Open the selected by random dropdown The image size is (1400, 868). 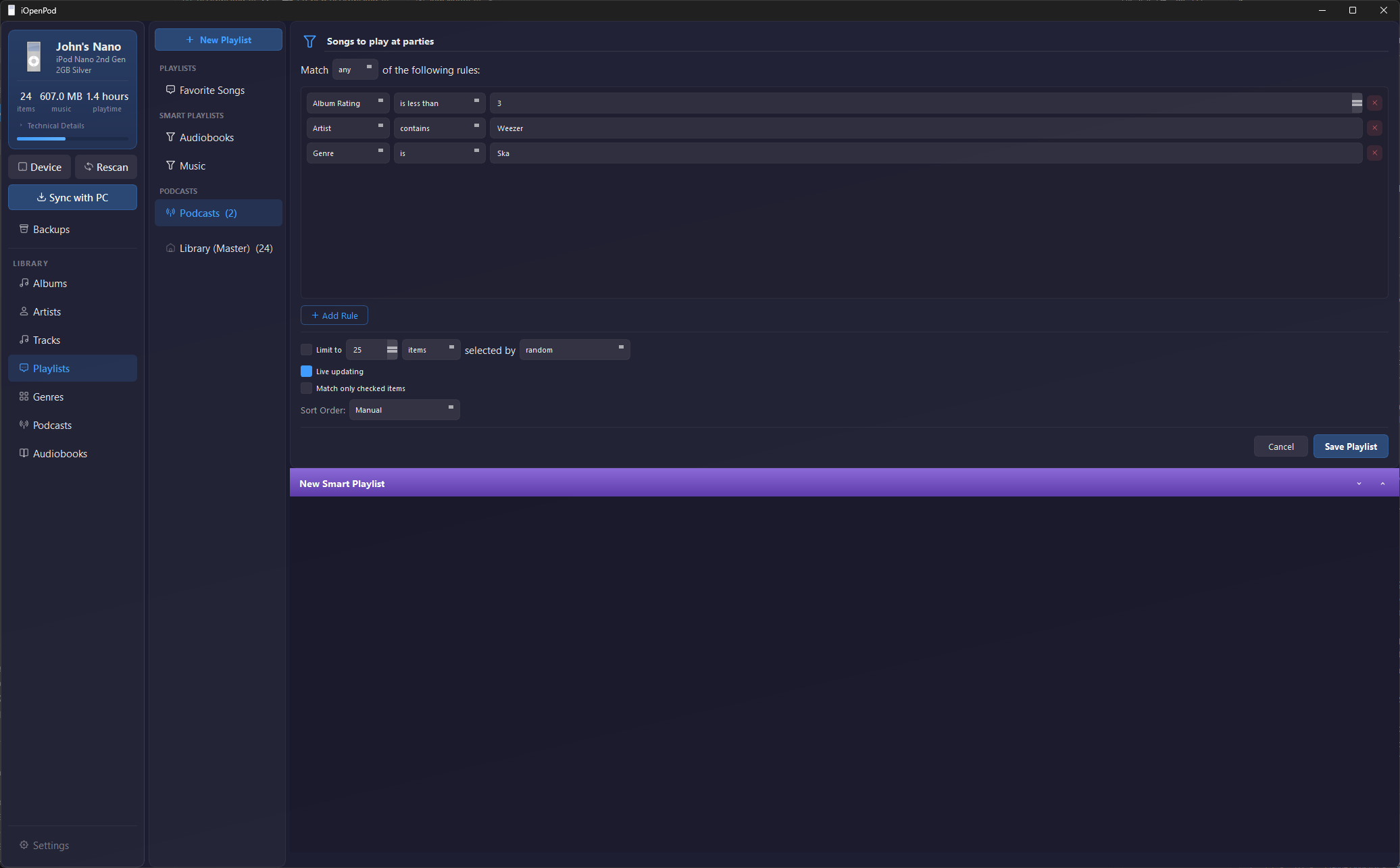(x=574, y=350)
